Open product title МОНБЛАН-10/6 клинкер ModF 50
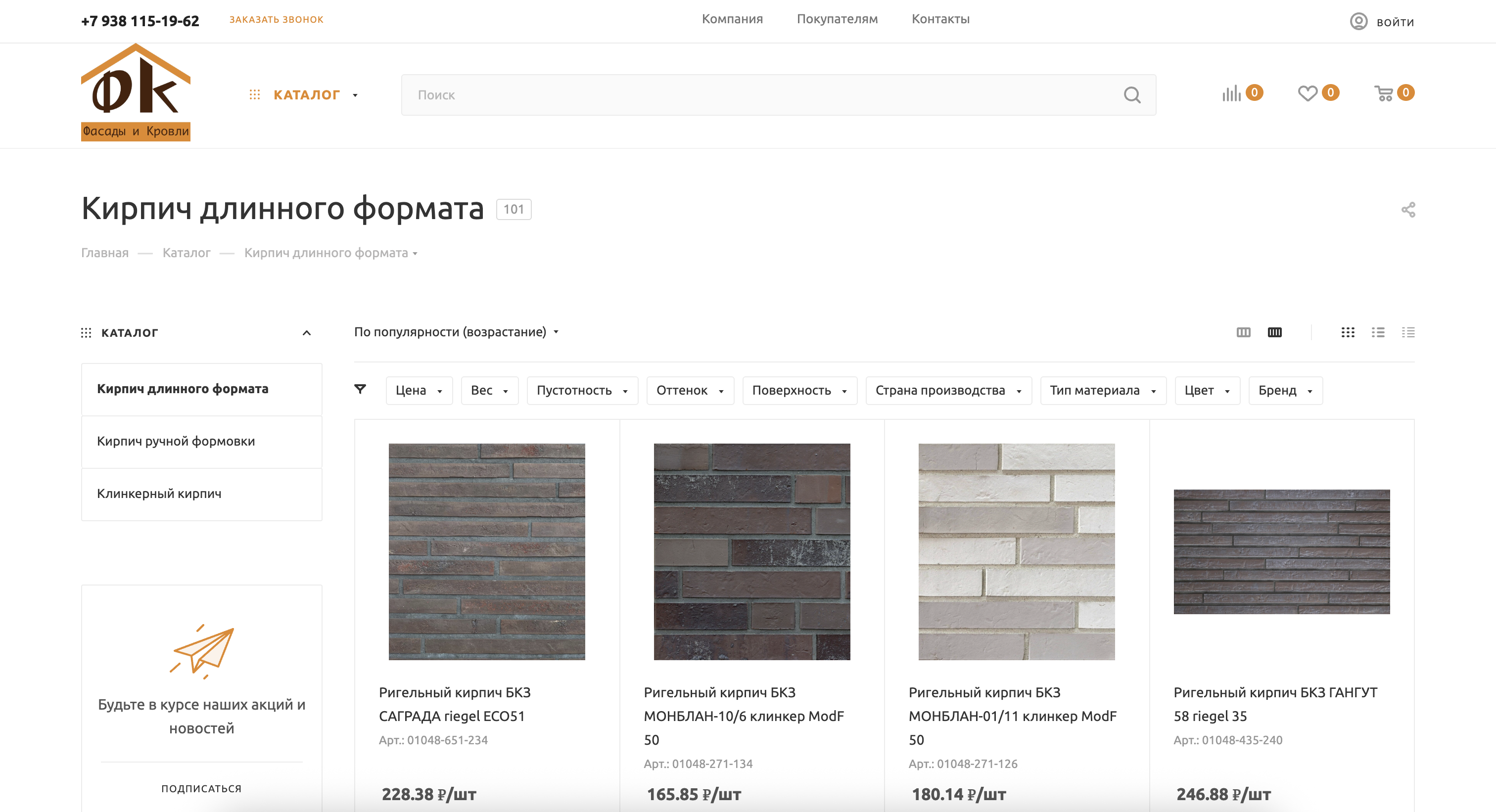Viewport: 1496px width, 812px height. pos(744,716)
